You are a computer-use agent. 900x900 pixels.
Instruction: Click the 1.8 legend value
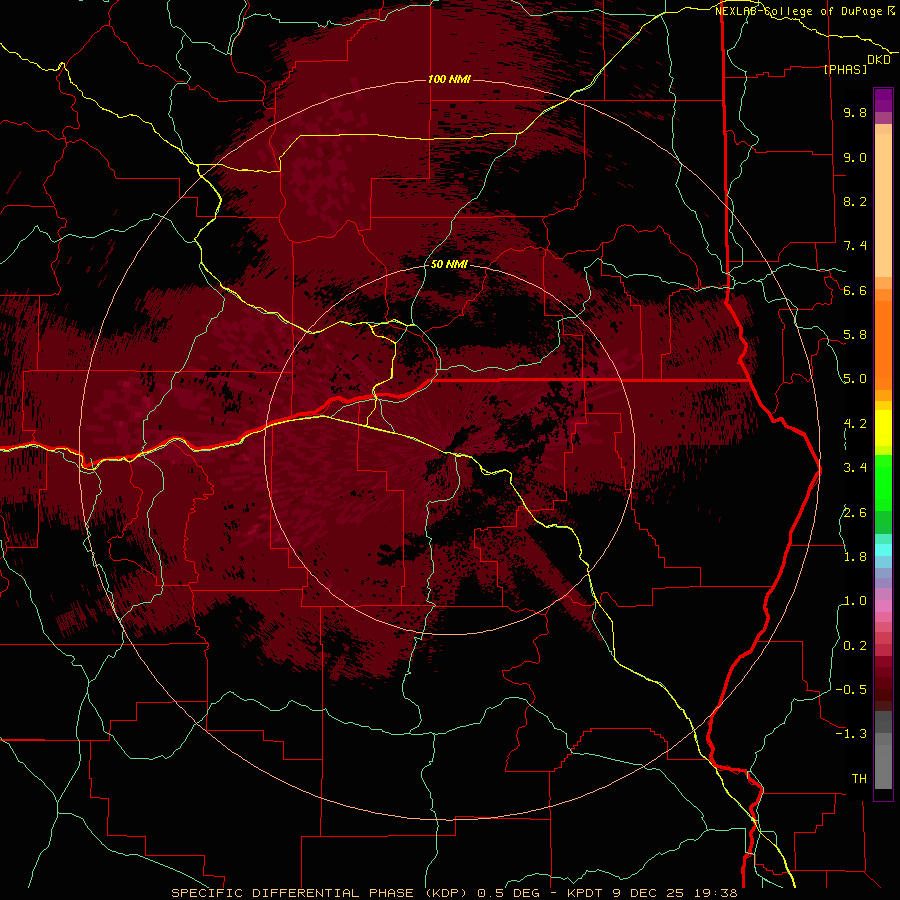click(855, 556)
